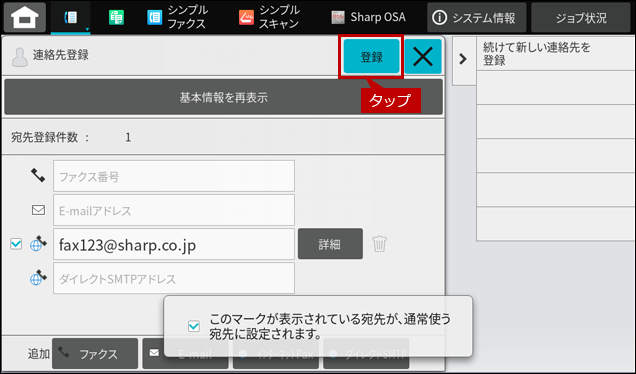
Task: Click the phone icon beside fax number
Action: point(38,175)
